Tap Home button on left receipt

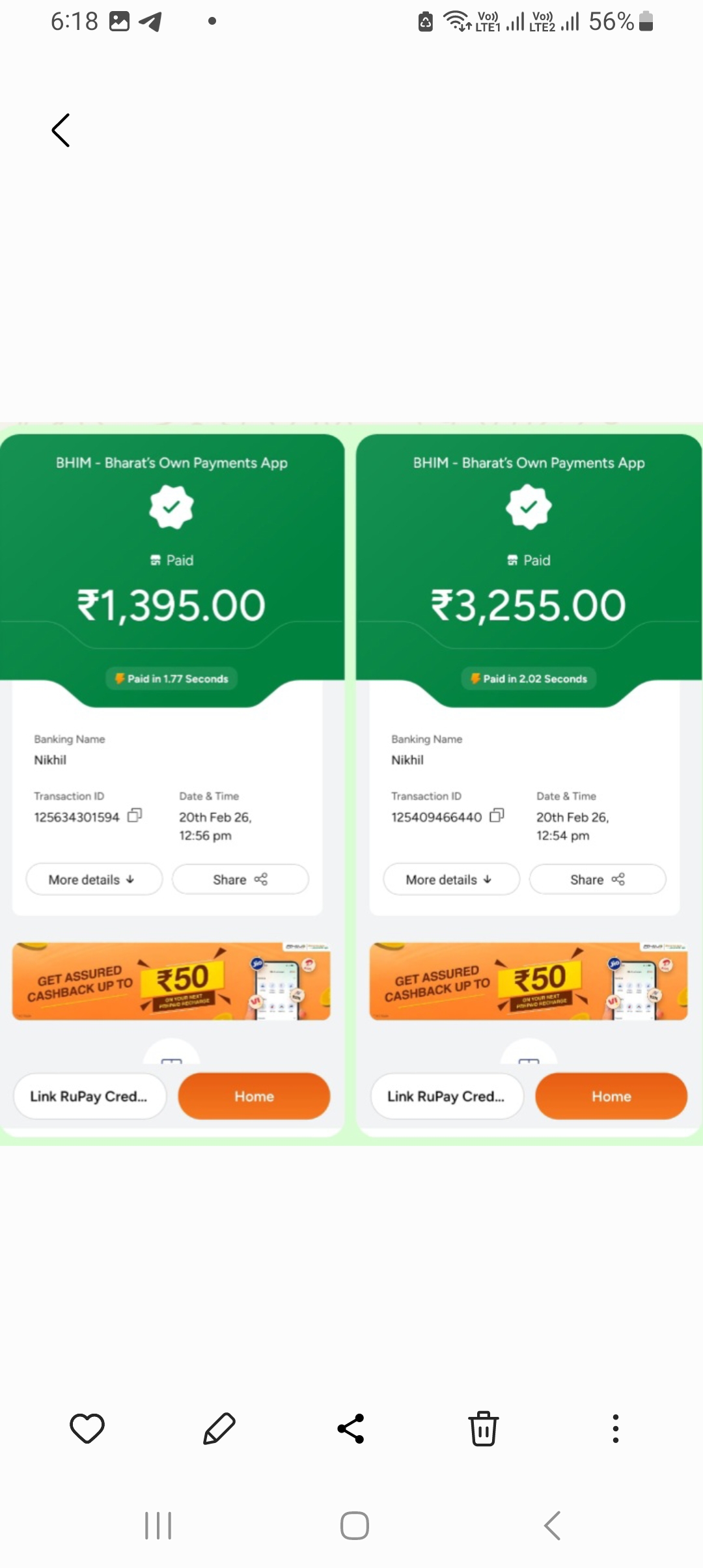pyautogui.click(x=254, y=1097)
